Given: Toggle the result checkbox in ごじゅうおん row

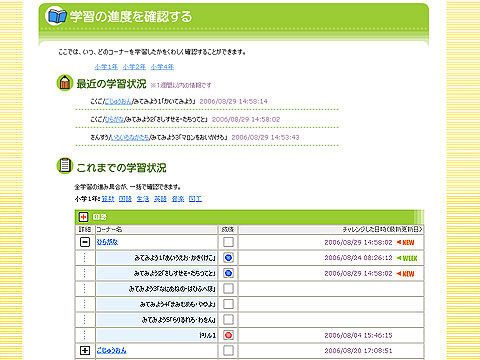Looking at the screenshot, I should click(228, 350).
